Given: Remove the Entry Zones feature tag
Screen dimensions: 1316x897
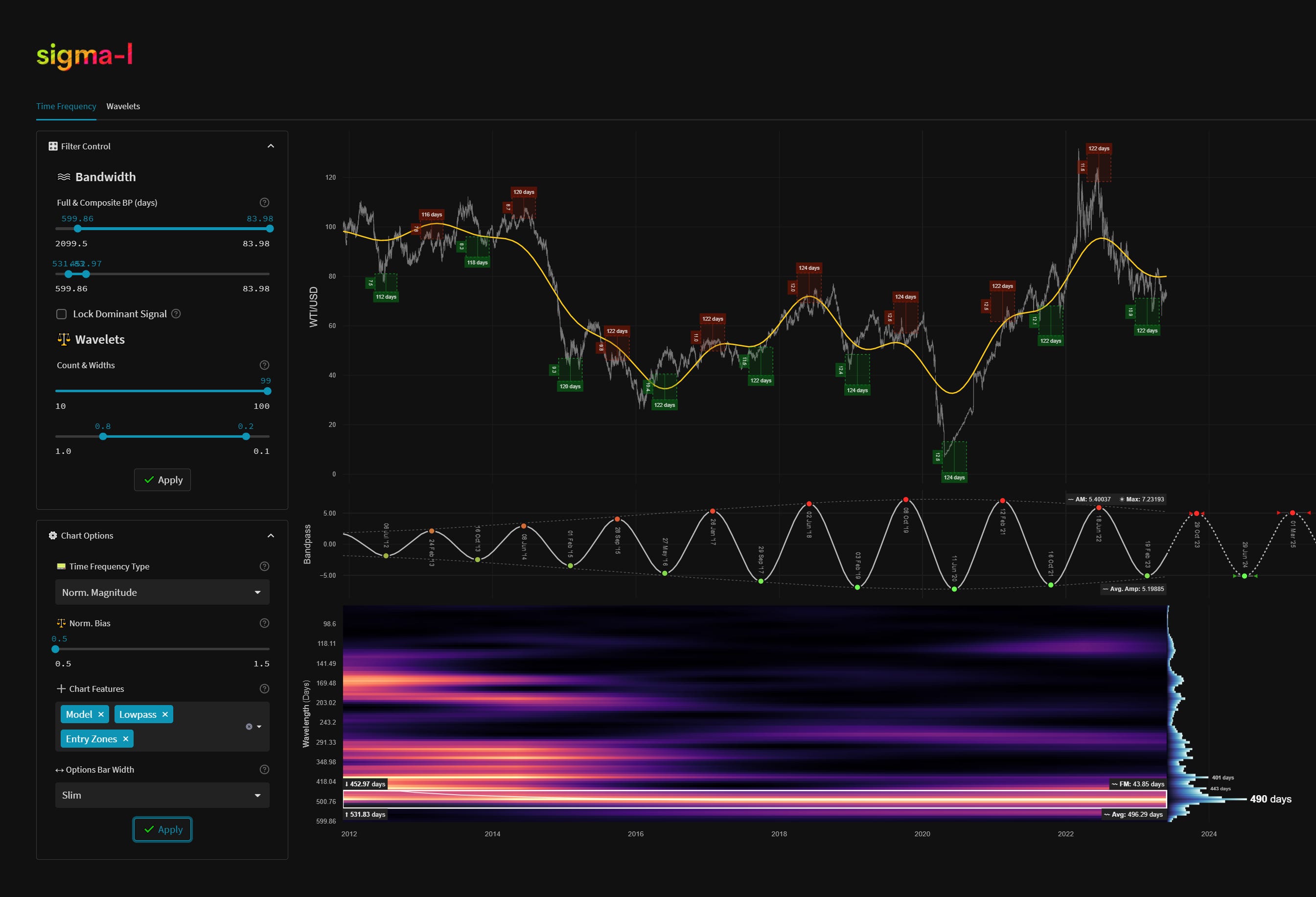Looking at the screenshot, I should [126, 738].
